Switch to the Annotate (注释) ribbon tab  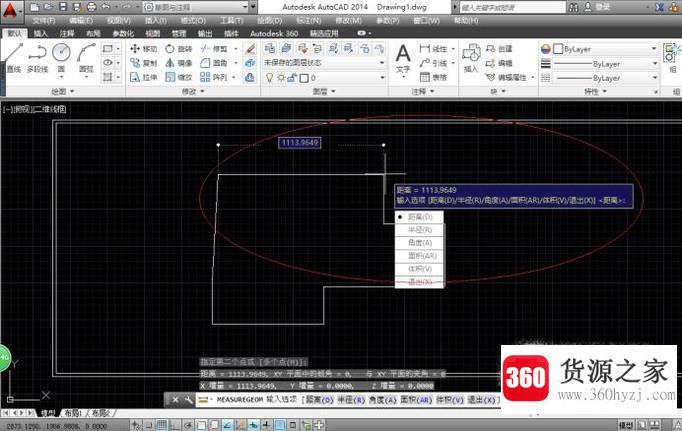pyautogui.click(x=67, y=33)
